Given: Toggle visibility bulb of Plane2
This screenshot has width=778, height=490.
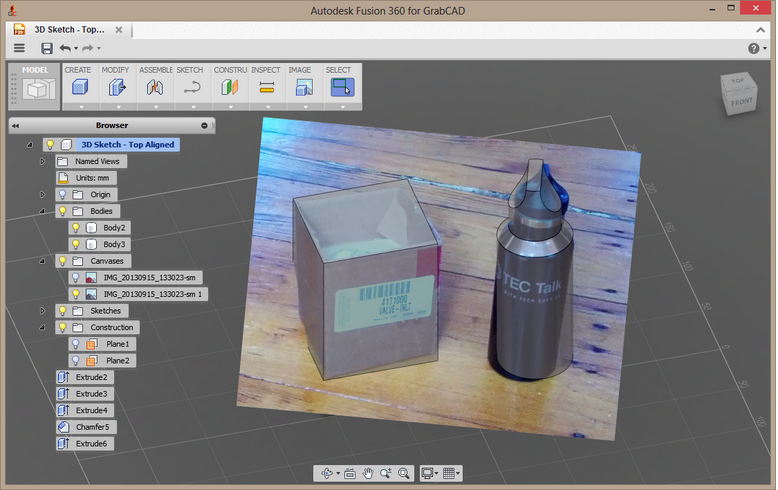Looking at the screenshot, I should tap(76, 361).
